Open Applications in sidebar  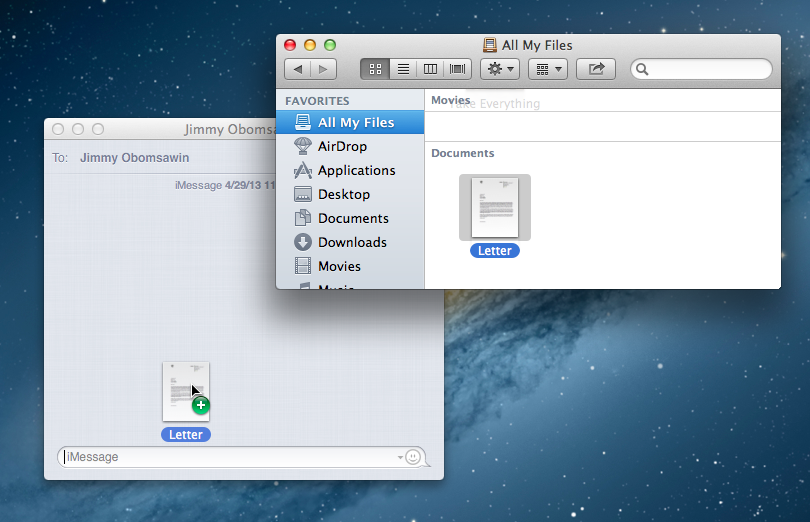[350, 171]
